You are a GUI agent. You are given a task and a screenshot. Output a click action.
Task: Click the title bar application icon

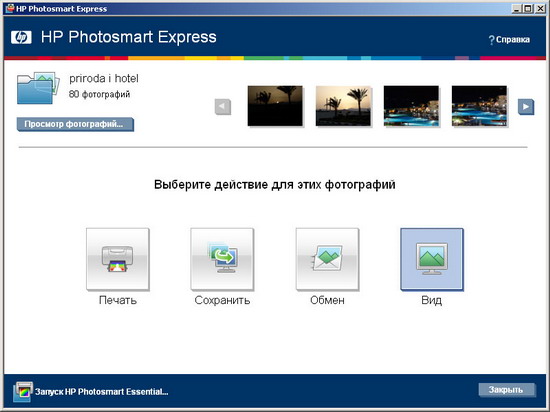click(10, 9)
